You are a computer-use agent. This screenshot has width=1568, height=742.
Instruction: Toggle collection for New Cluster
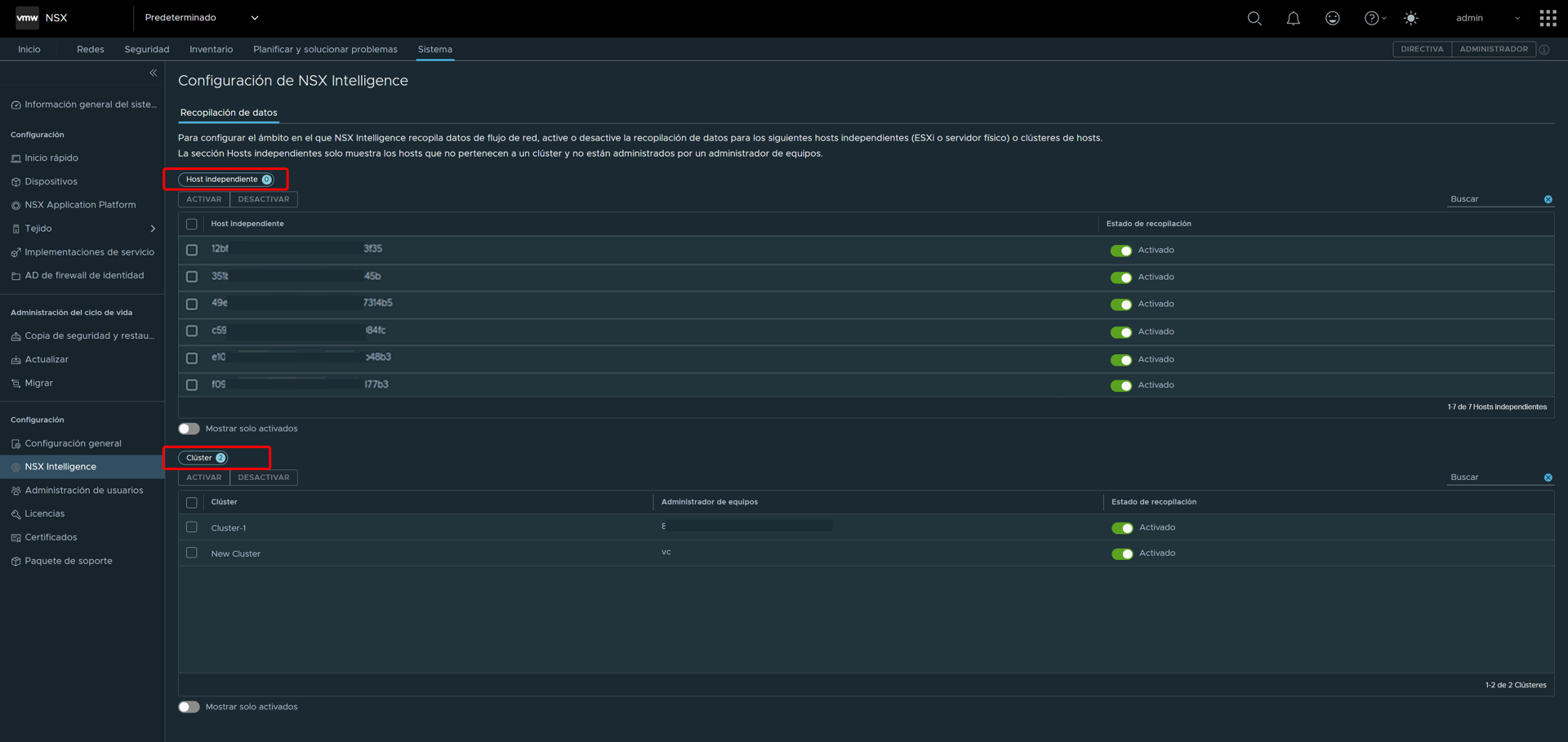1122,554
